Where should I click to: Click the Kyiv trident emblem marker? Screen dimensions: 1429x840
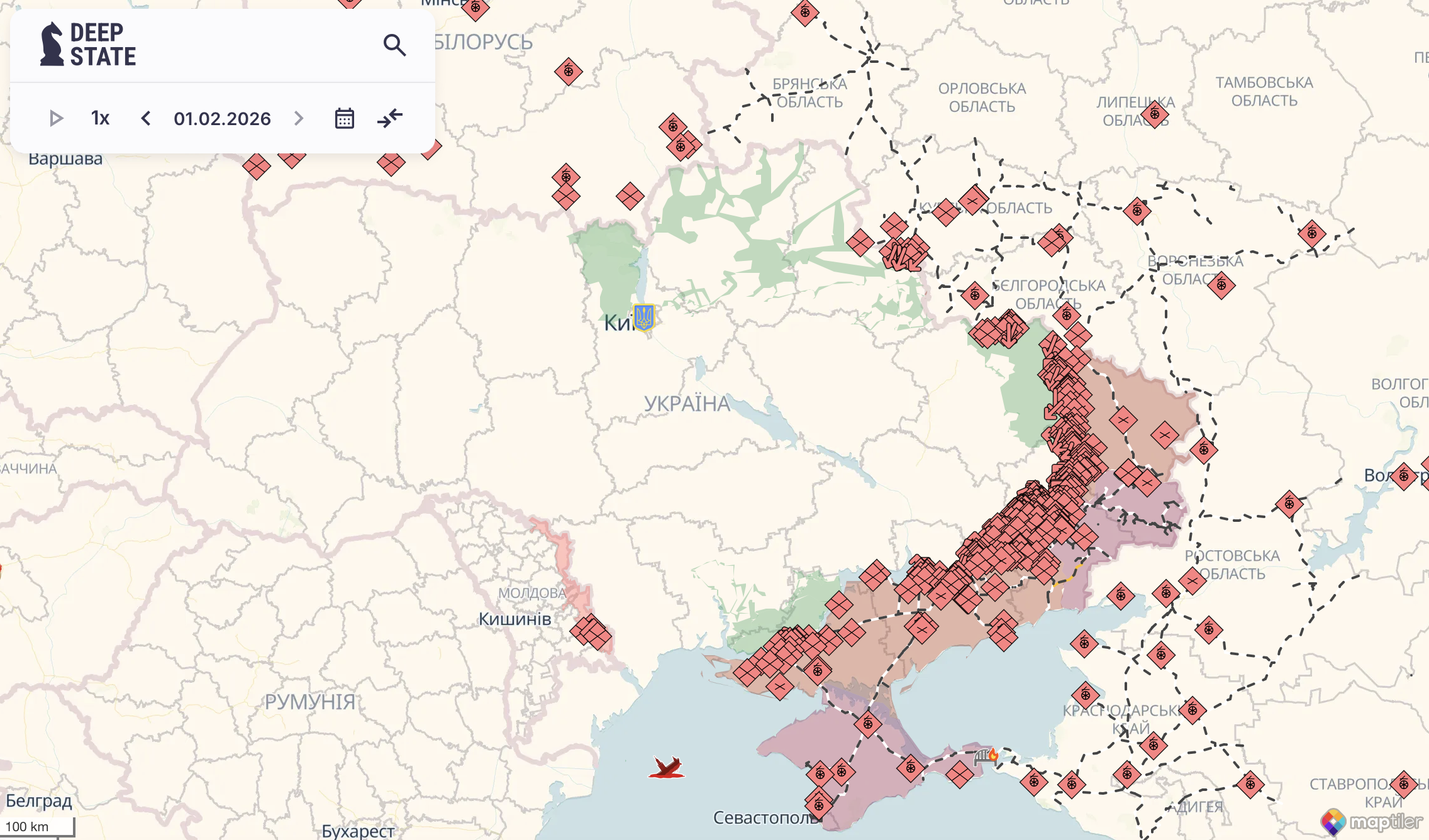(x=643, y=318)
